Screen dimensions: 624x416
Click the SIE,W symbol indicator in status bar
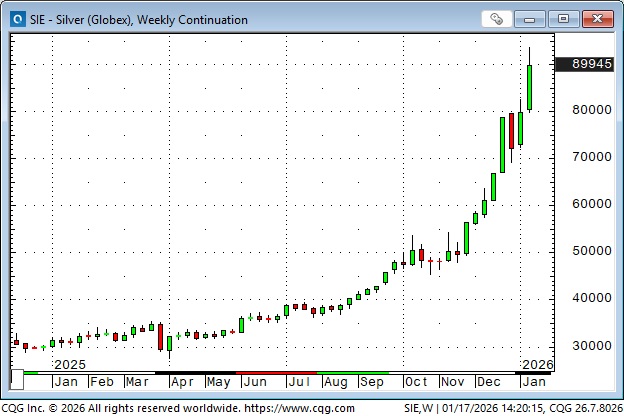(x=419, y=408)
